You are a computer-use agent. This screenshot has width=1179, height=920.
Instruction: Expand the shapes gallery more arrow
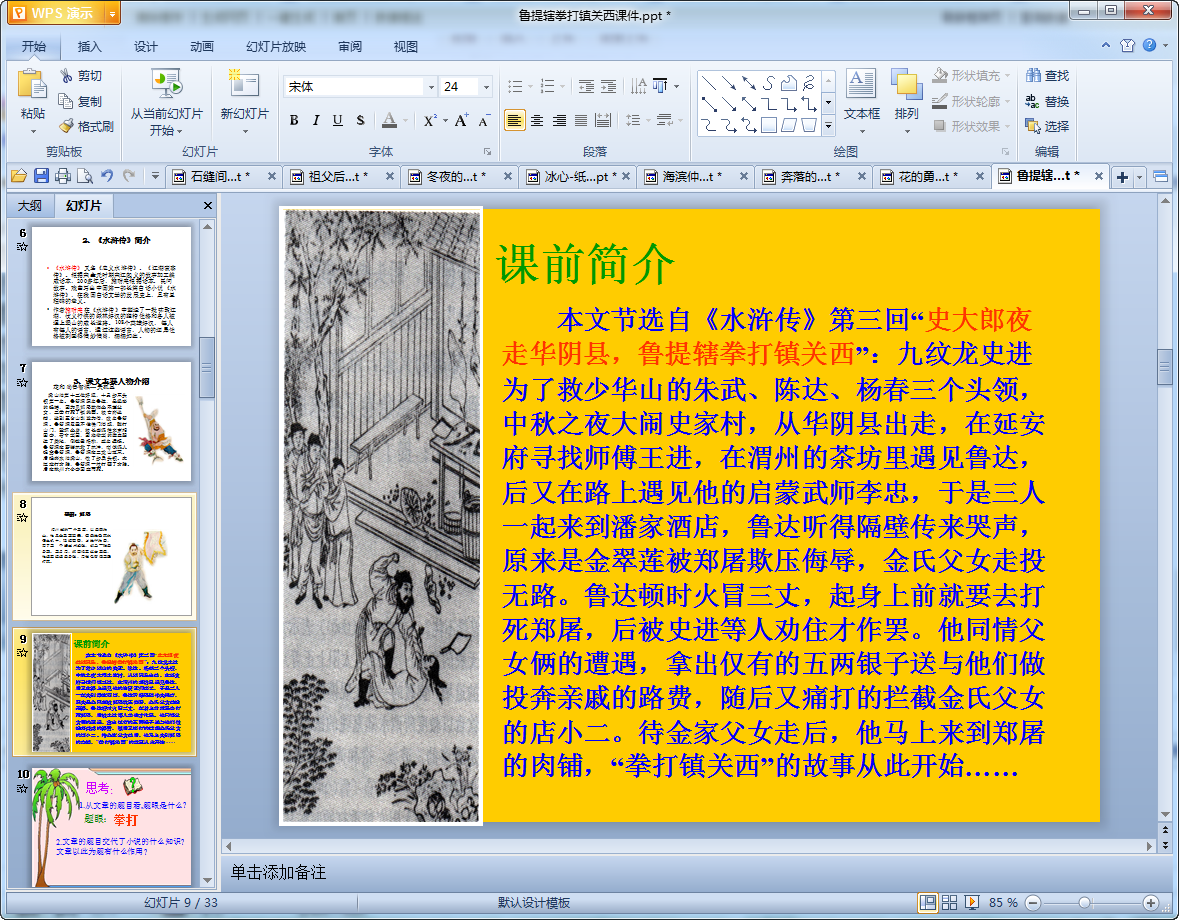pyautogui.click(x=828, y=126)
